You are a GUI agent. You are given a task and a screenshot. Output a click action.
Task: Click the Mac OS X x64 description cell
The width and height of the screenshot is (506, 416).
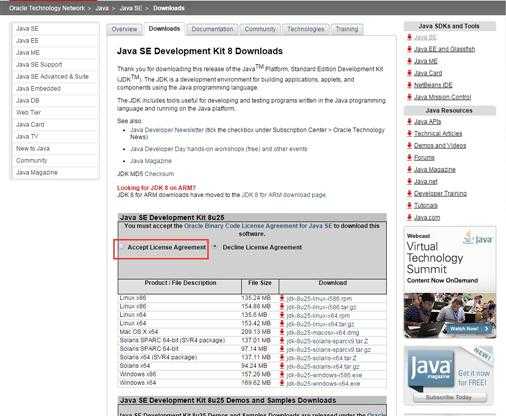click(x=139, y=332)
